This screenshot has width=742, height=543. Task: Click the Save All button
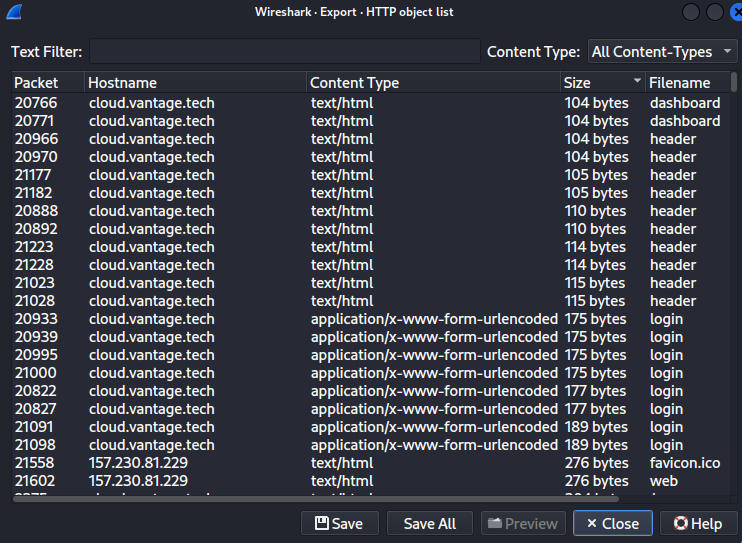tap(430, 523)
